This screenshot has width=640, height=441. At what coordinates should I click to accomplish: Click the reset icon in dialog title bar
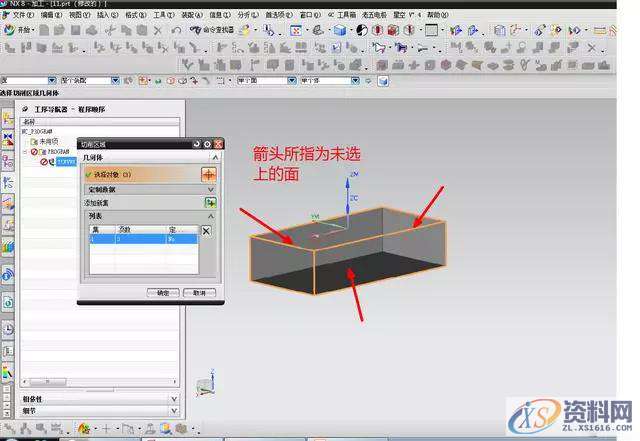coord(195,145)
